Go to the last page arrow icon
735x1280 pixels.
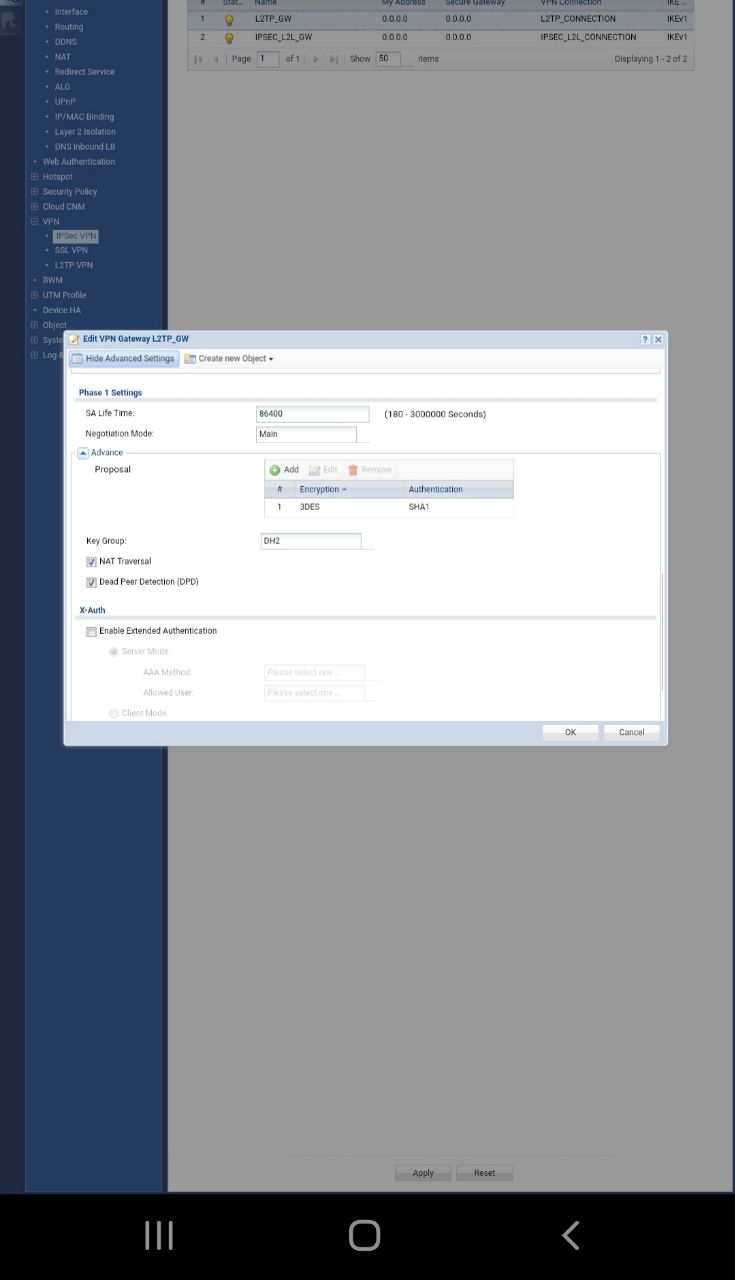coord(334,59)
